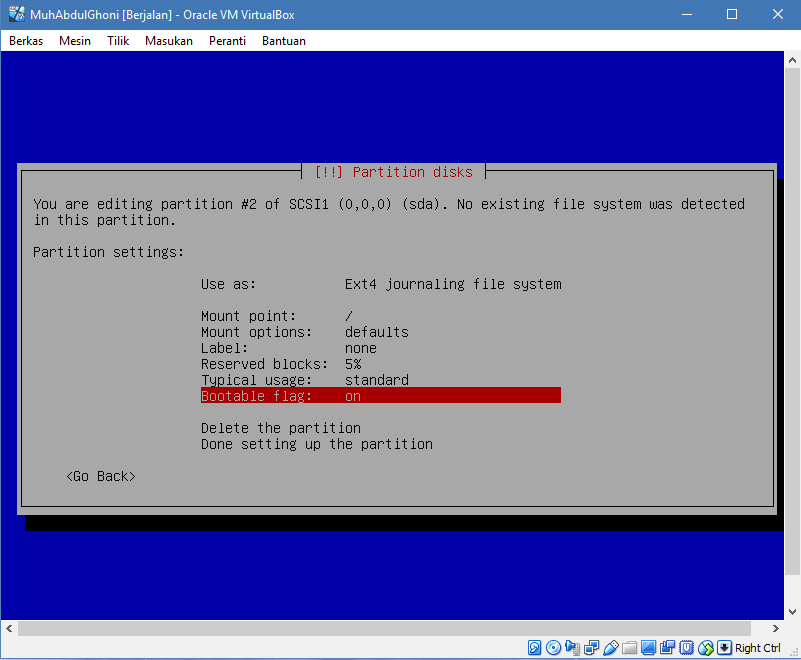Toggle the Bootable flag setting
The image size is (801, 660).
pos(381,396)
